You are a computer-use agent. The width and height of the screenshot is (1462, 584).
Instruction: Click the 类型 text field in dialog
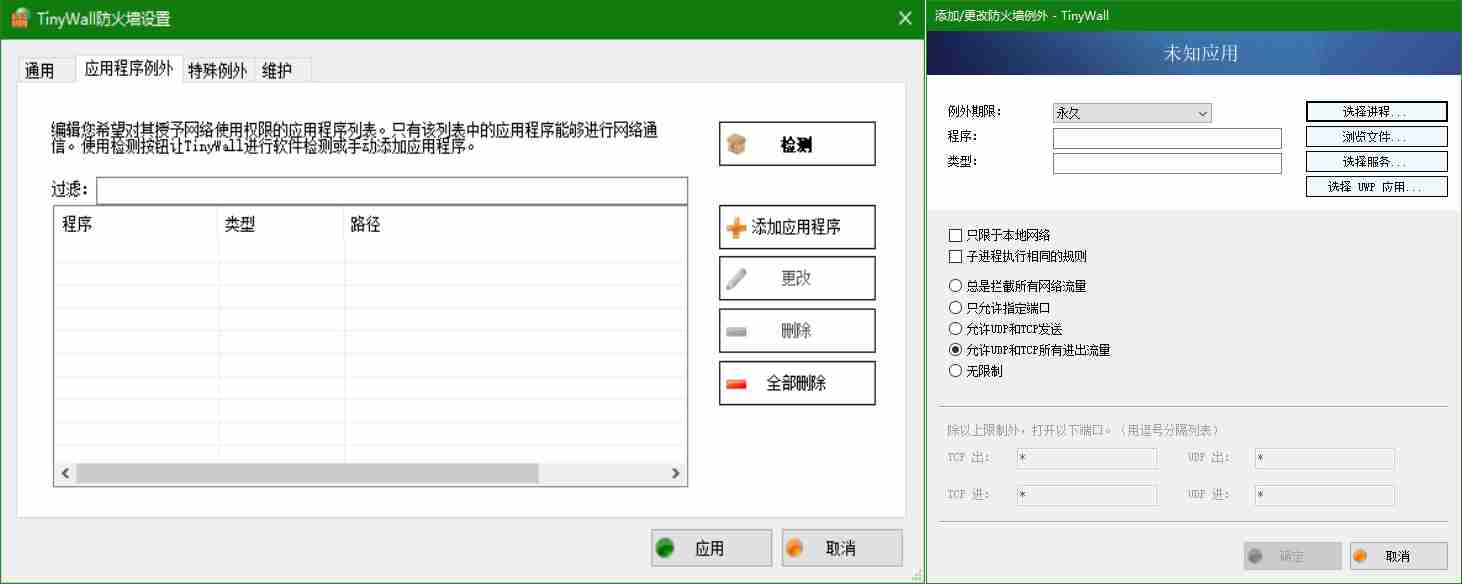1167,163
